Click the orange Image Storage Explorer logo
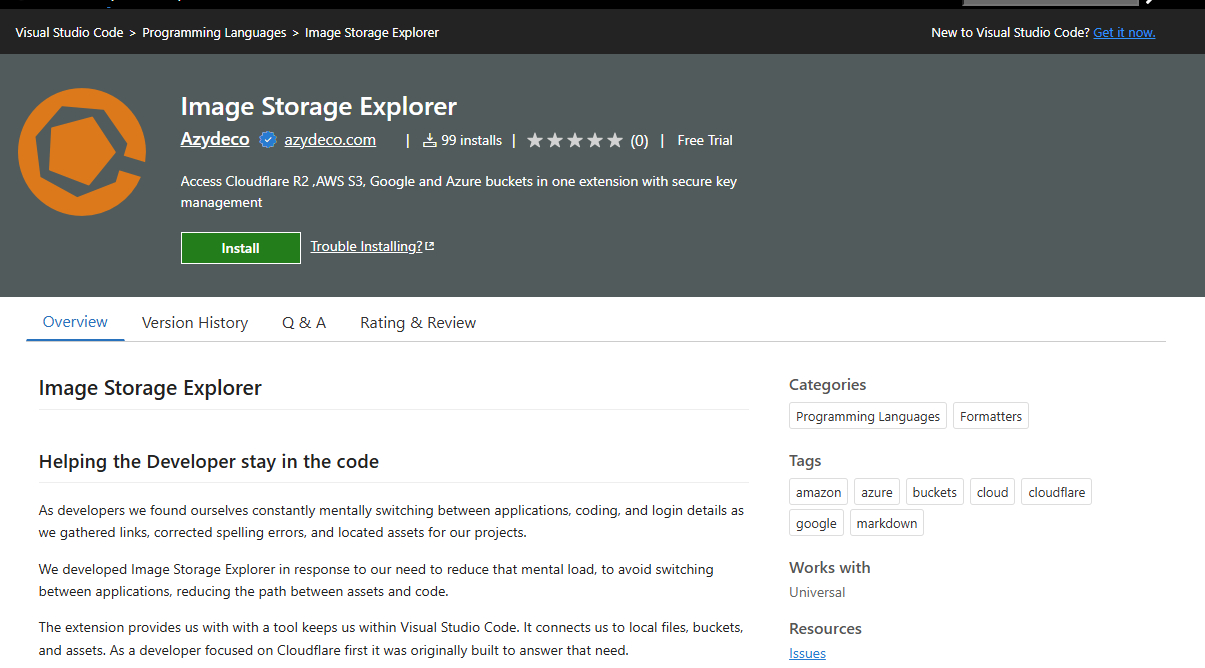 [82, 152]
